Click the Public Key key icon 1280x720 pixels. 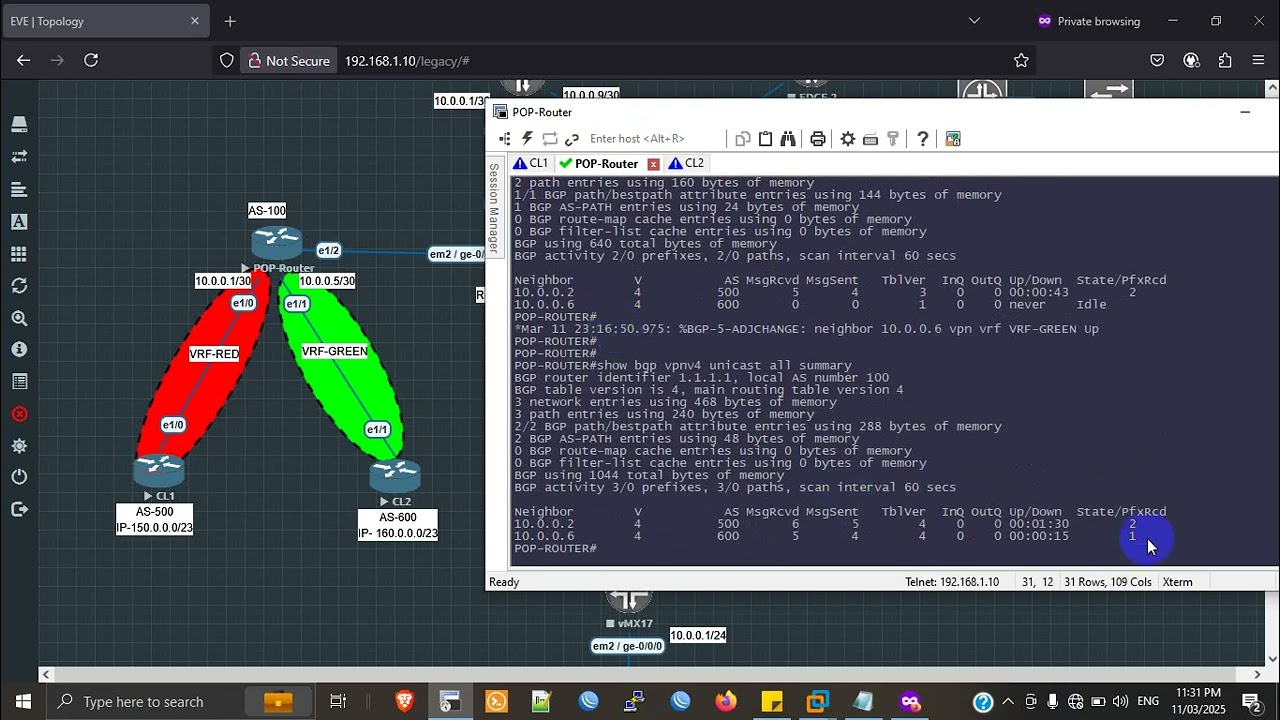(893, 139)
